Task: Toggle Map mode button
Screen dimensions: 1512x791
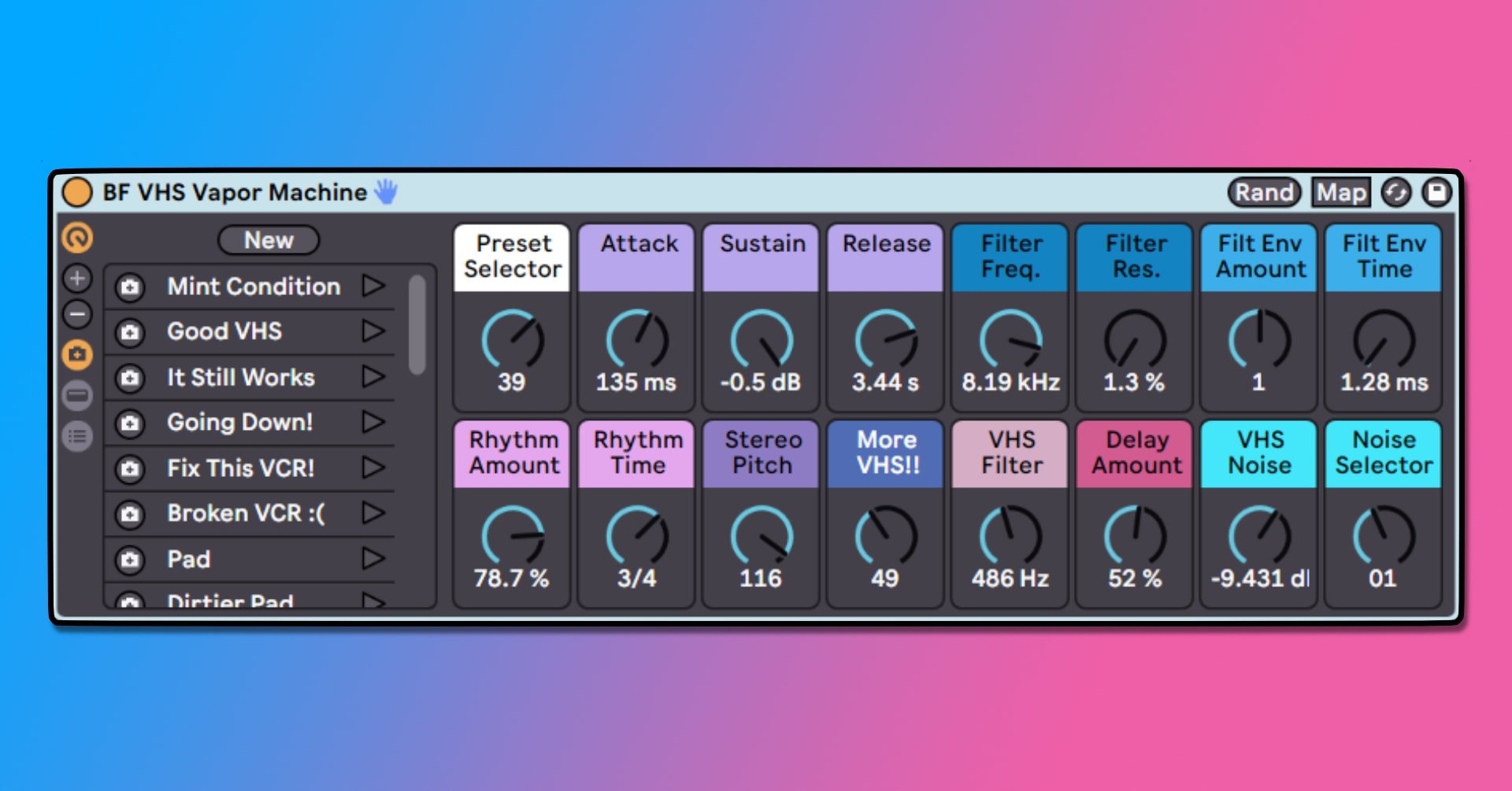Action: (1341, 192)
